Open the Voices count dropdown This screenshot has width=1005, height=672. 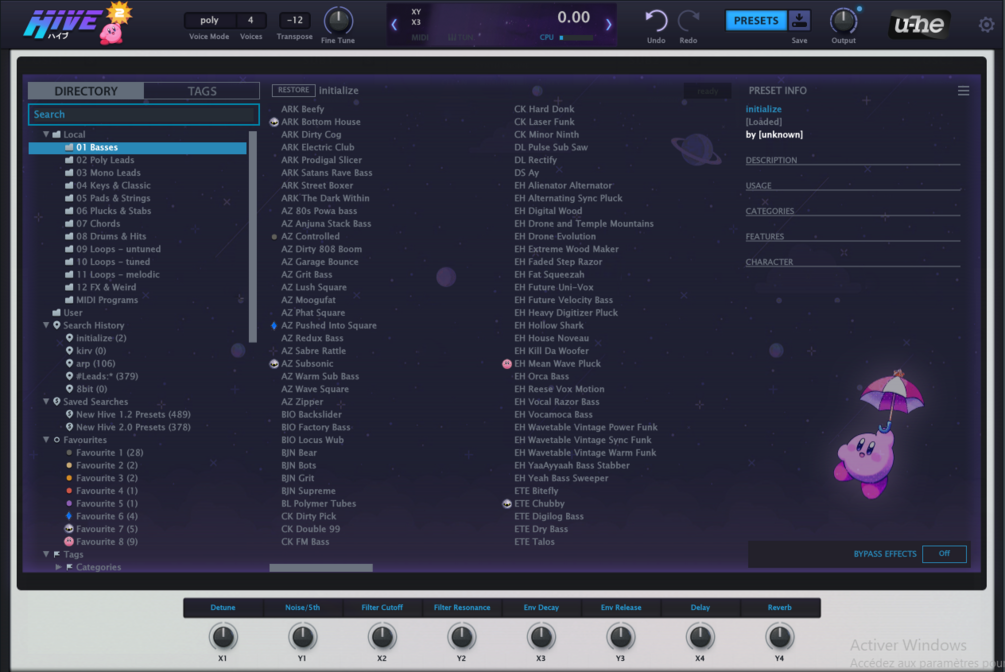click(x=251, y=21)
